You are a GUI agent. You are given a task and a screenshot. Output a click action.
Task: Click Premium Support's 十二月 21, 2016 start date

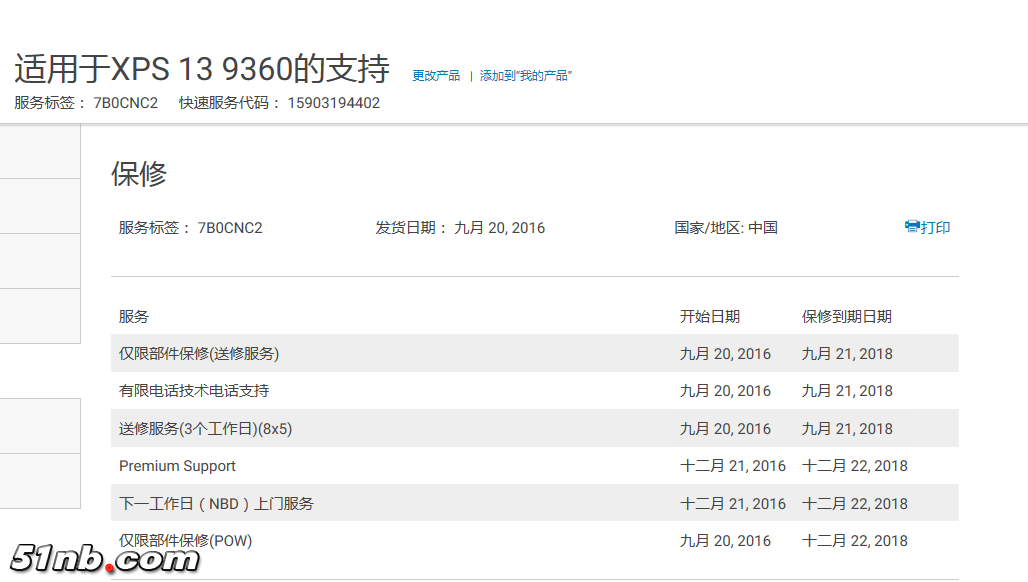(733, 466)
